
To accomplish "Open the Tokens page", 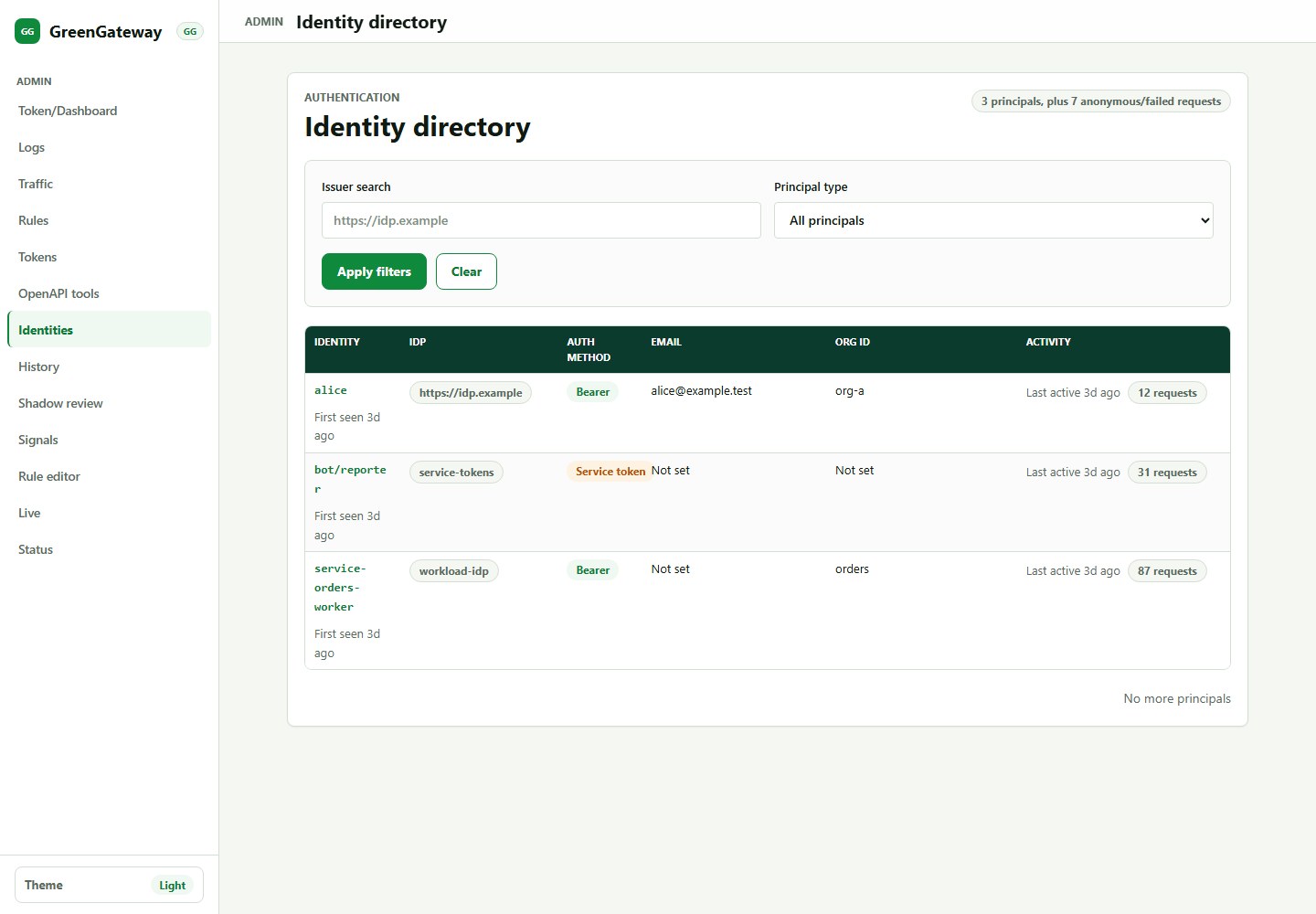I will [109, 257].
